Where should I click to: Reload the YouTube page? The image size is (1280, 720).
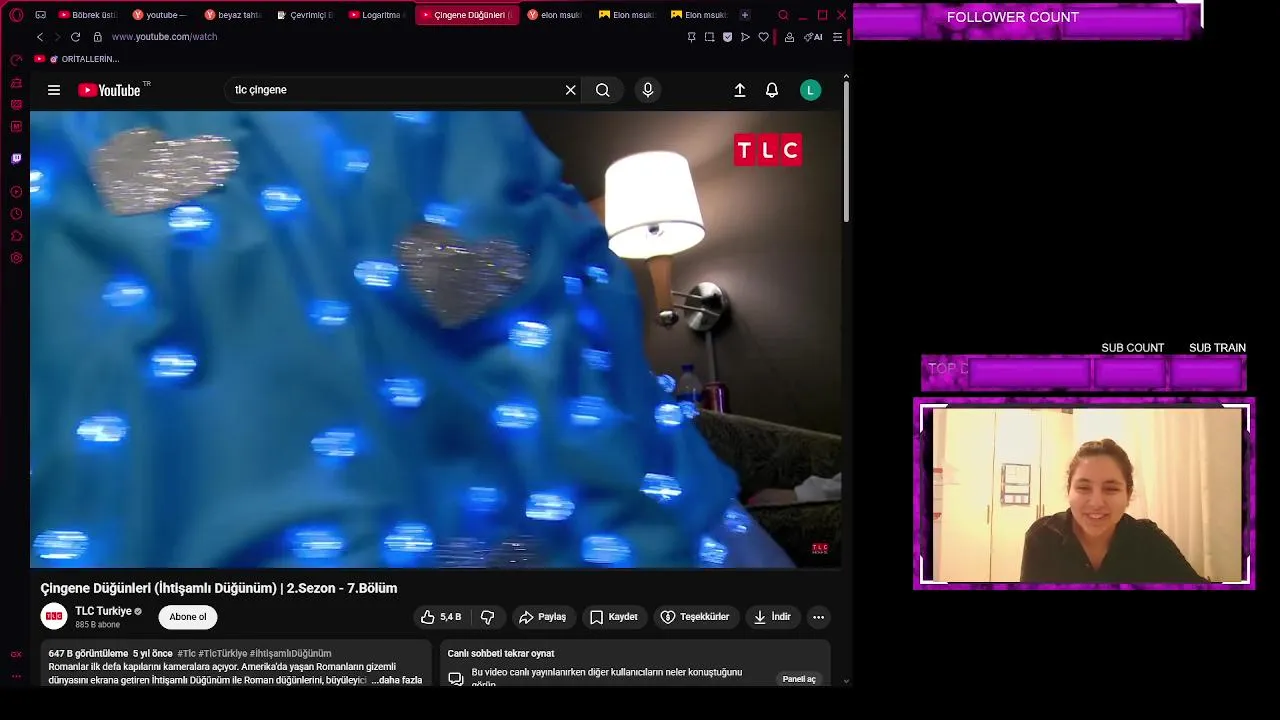click(x=75, y=37)
